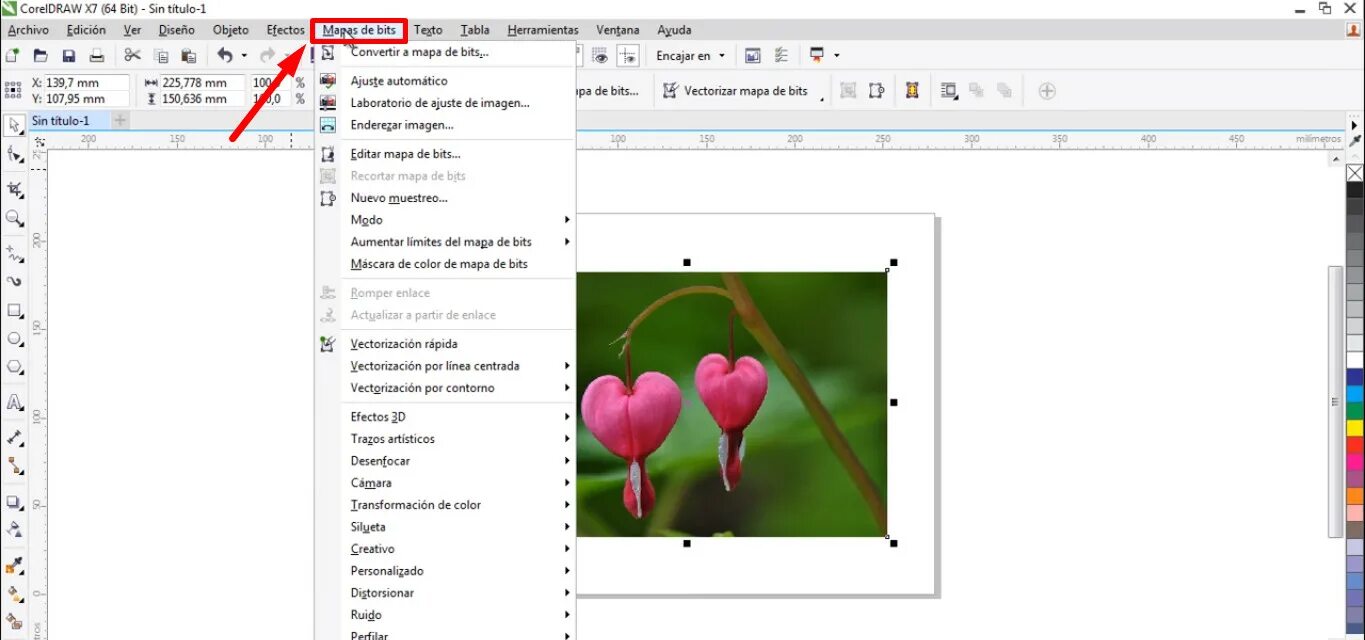Expand Aumentar límites del mapa de bits submenu

[567, 242]
